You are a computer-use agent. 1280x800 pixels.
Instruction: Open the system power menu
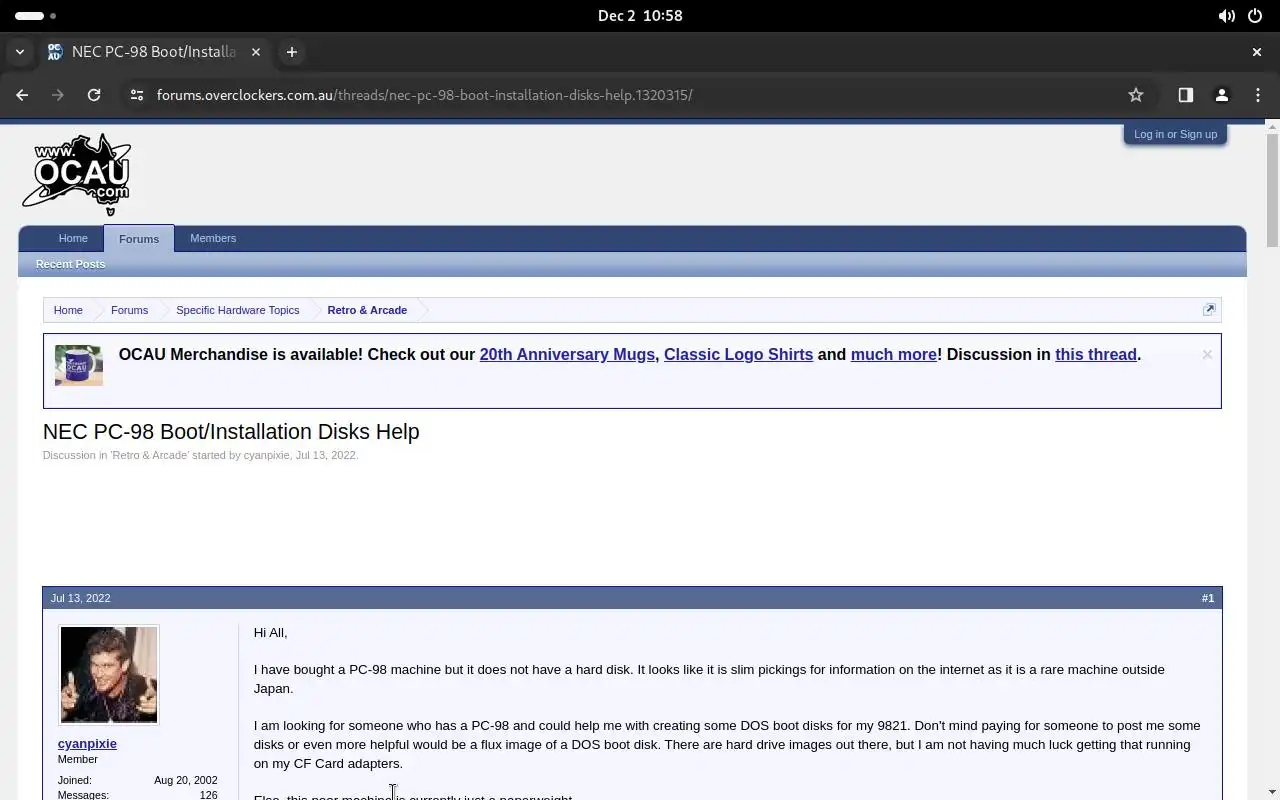pos(1256,16)
